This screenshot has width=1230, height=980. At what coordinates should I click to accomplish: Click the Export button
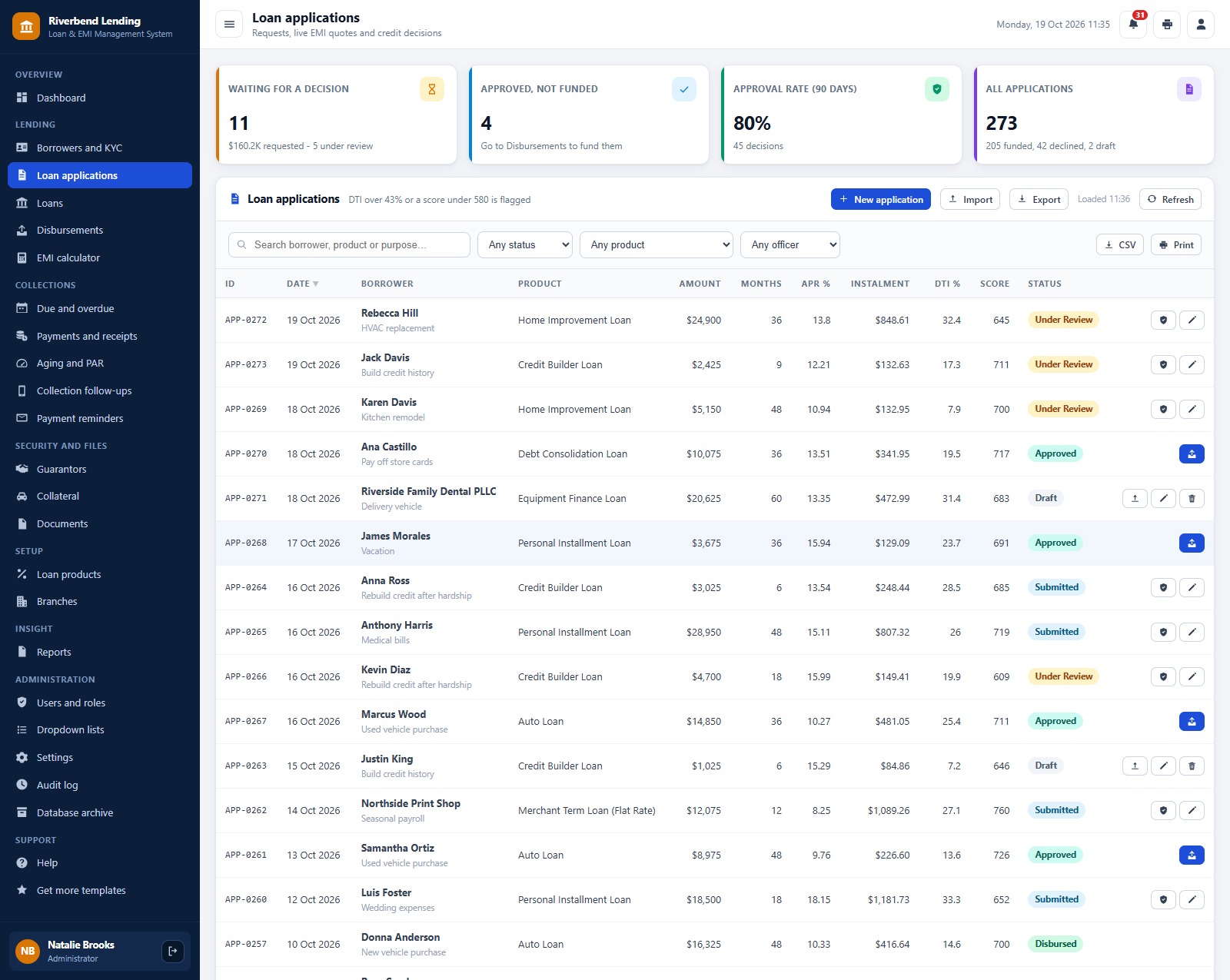click(1039, 199)
